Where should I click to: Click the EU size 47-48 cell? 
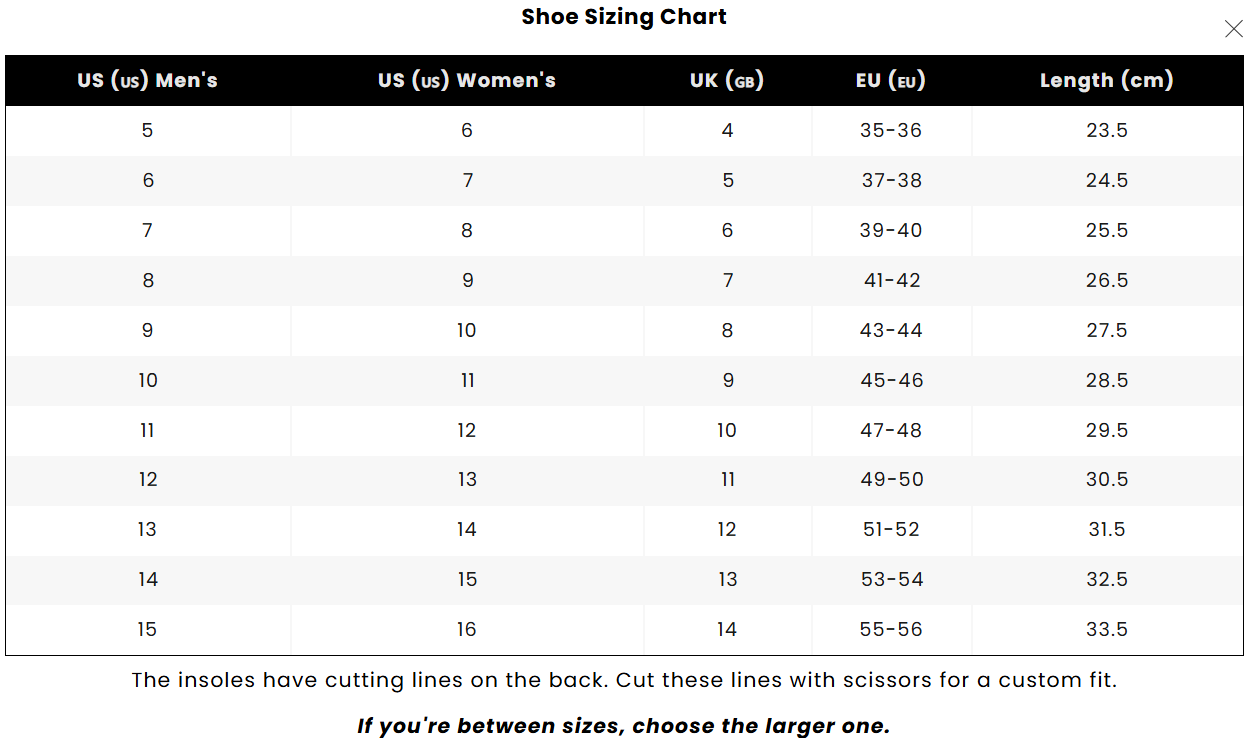click(x=891, y=430)
